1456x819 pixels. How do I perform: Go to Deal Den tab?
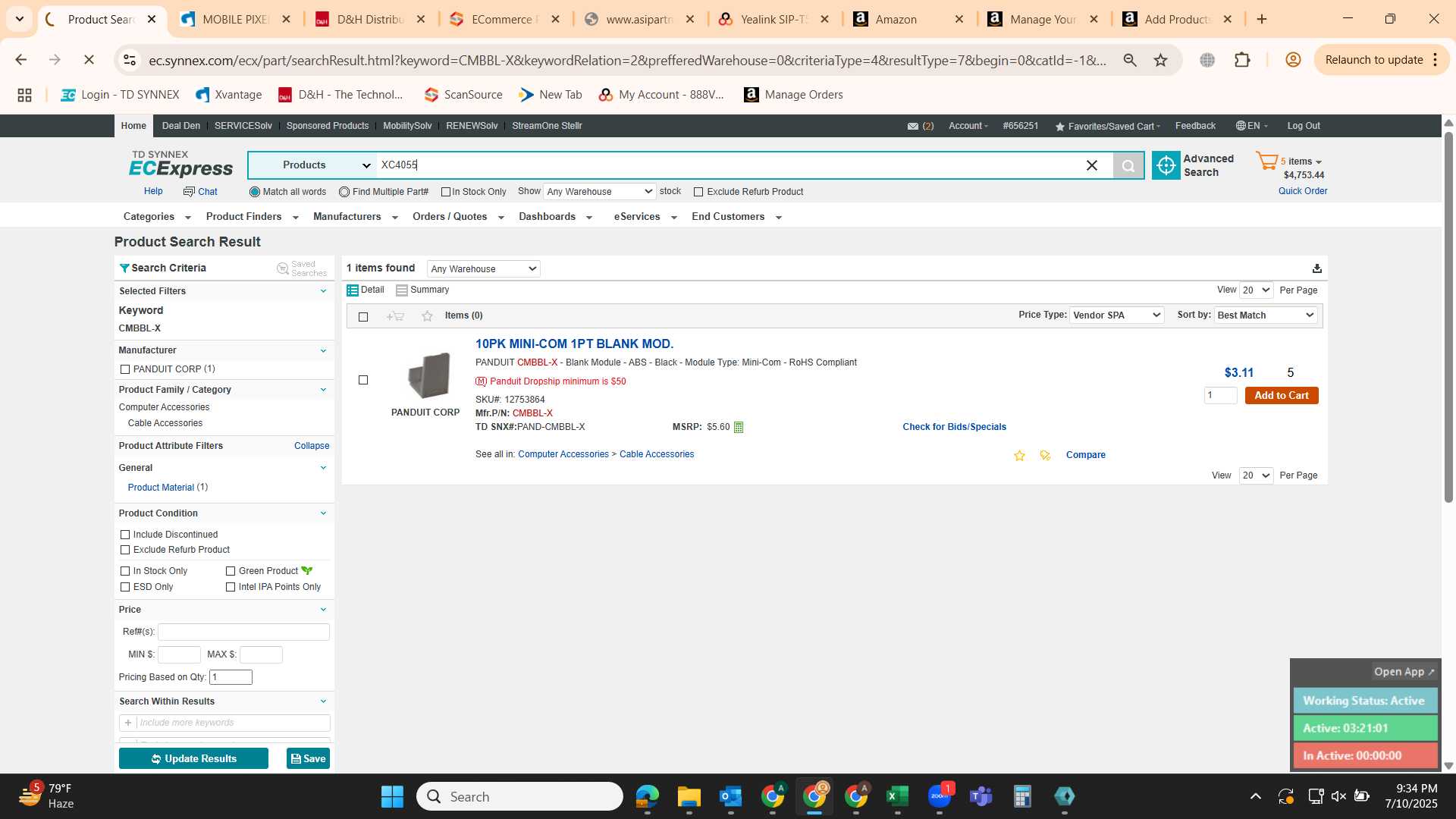coord(181,126)
